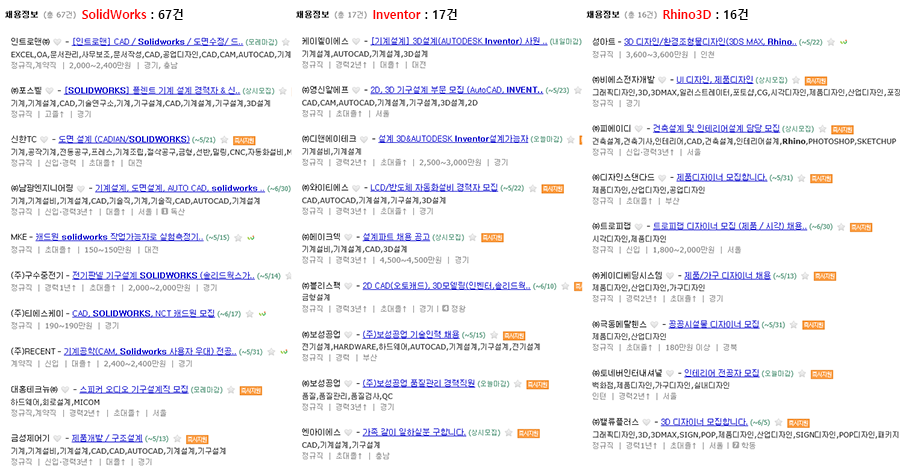Viewport: 900px width, 467px height.
Task: Toggle heart next to 신한TC
Action: click(x=45, y=139)
